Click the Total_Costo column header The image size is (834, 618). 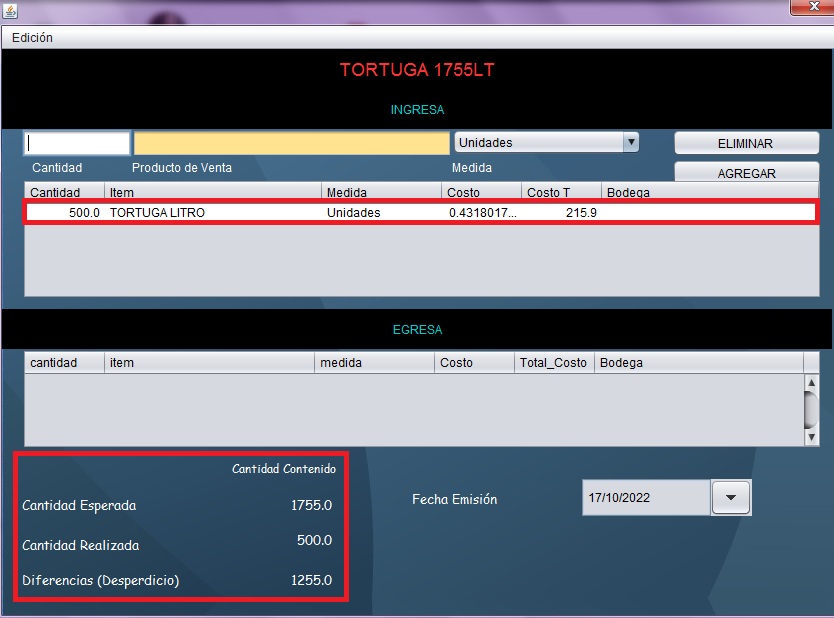pos(554,363)
